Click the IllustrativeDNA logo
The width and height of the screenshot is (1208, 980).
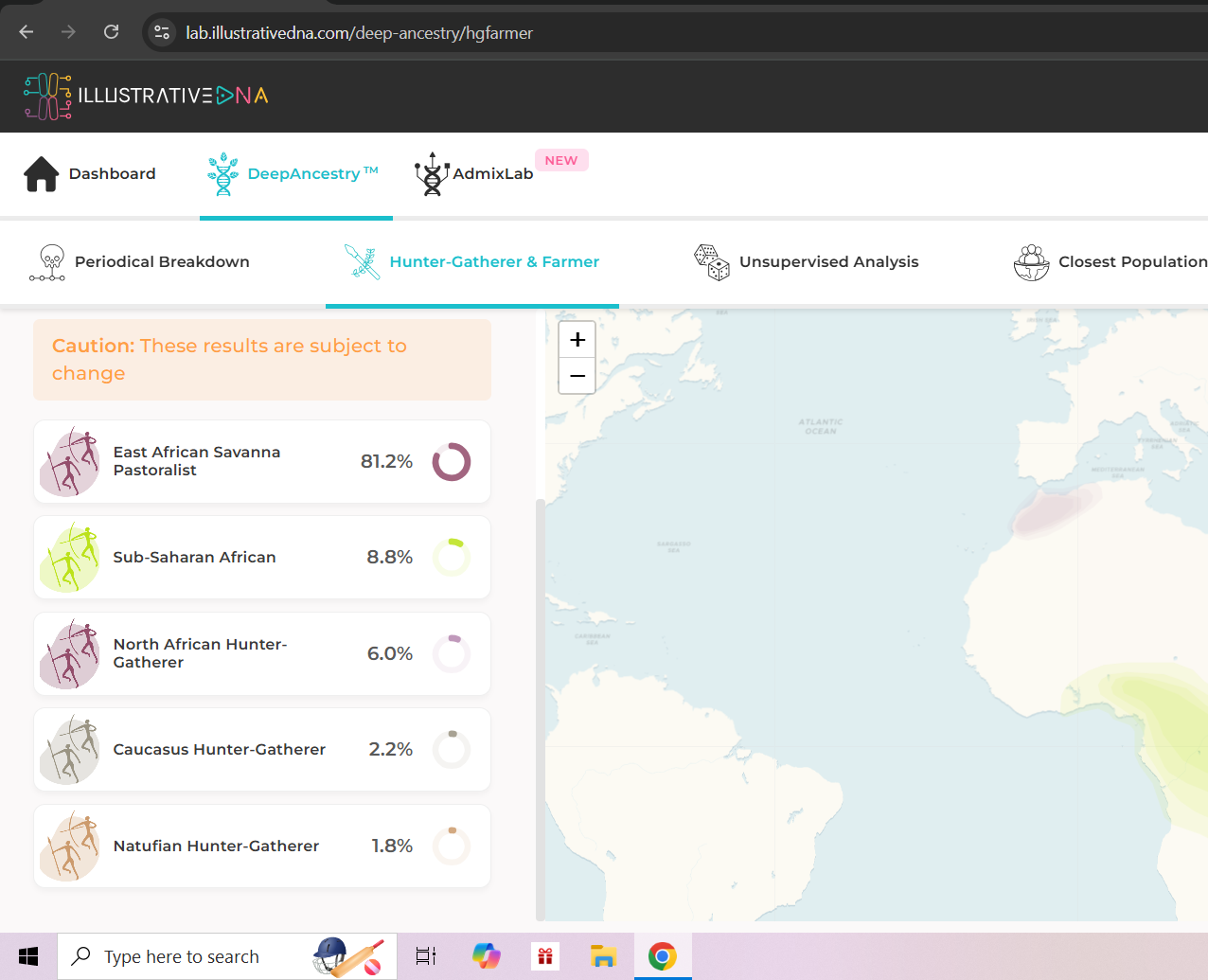coord(147,96)
